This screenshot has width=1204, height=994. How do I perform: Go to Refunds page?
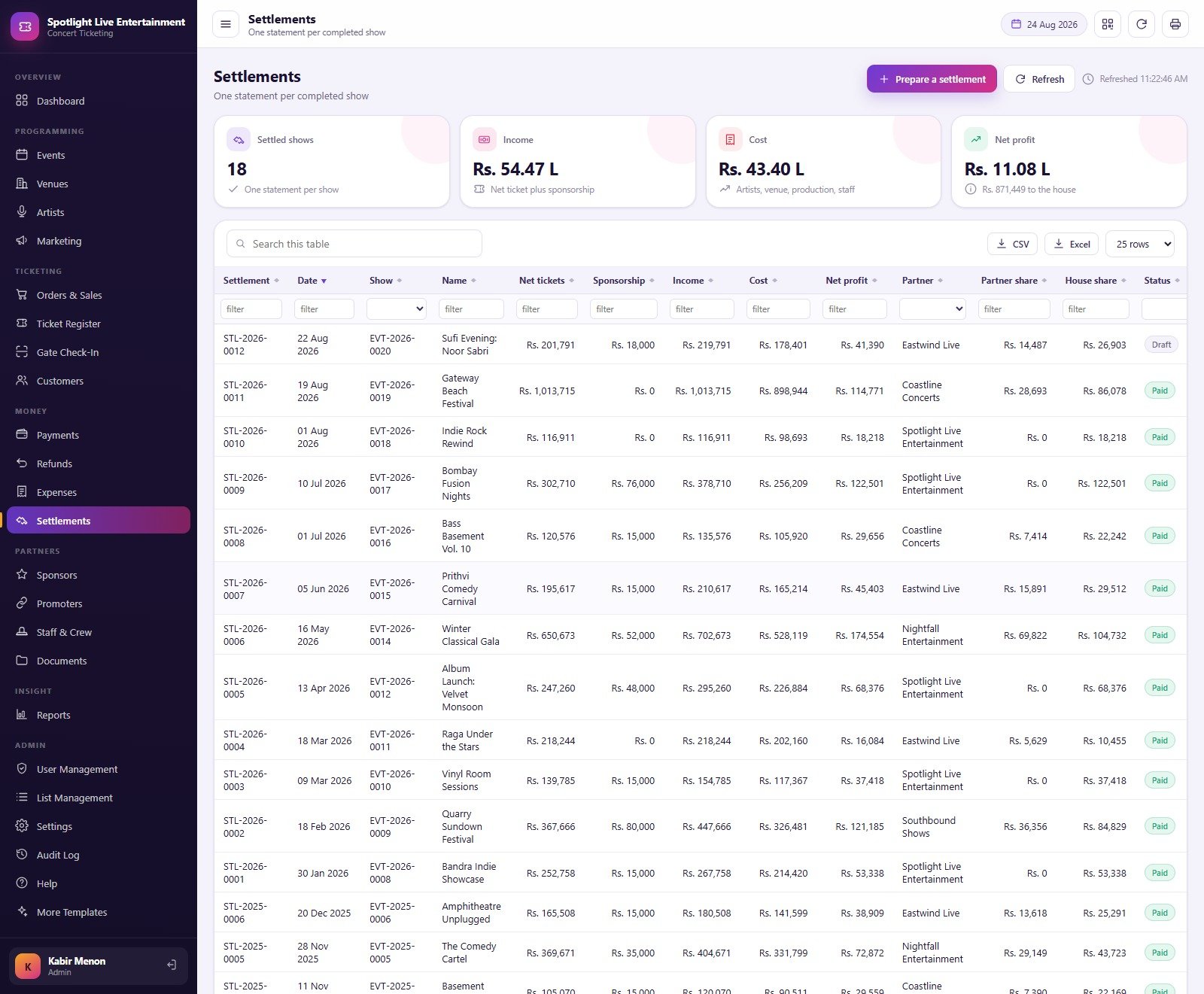click(x=99, y=464)
